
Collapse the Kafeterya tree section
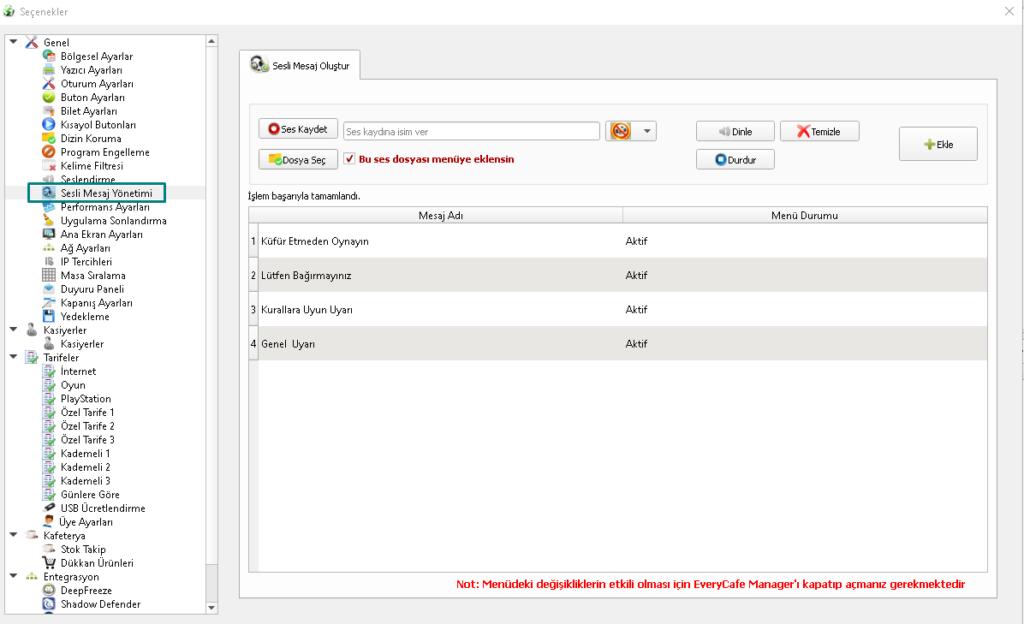click(x=13, y=535)
